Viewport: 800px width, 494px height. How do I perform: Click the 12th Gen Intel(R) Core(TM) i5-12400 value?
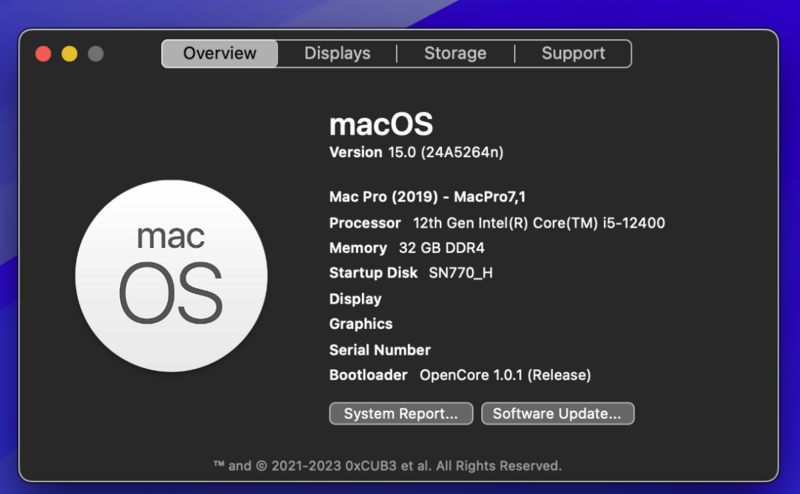click(x=539, y=223)
